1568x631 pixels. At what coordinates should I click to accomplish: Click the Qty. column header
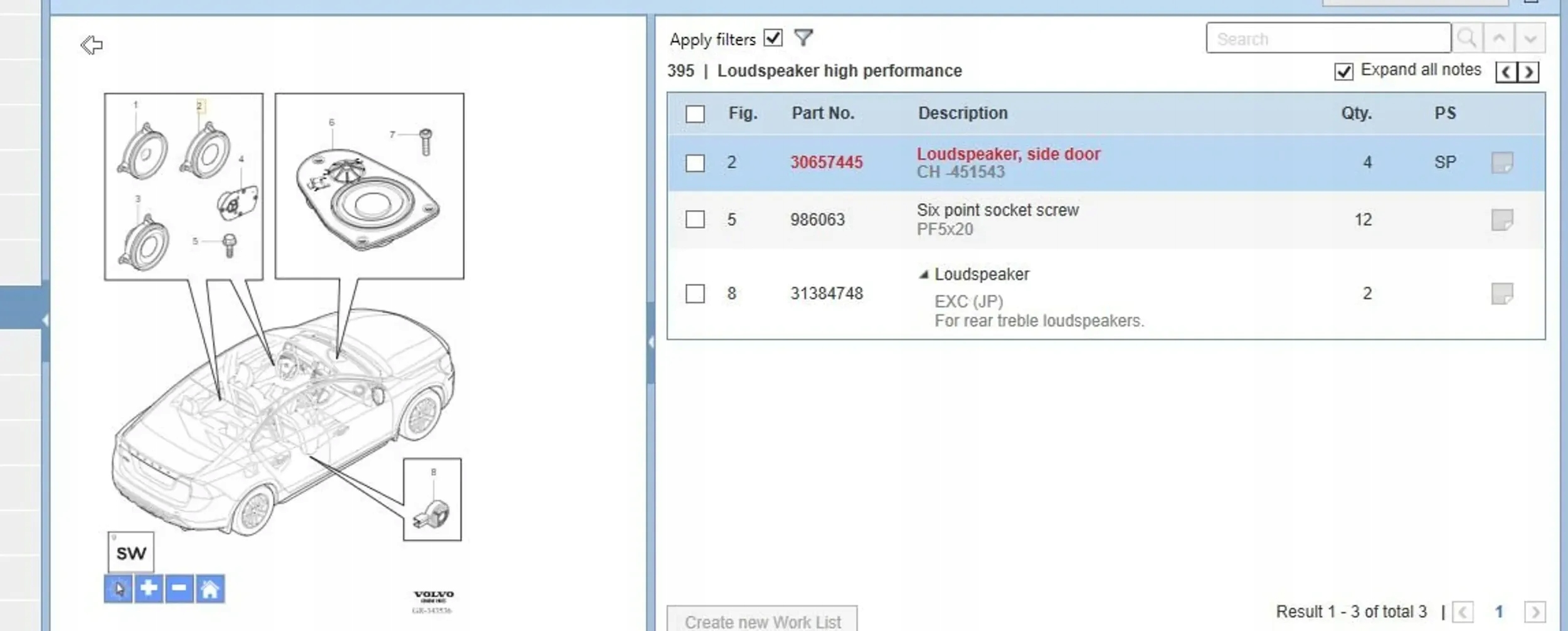click(x=1357, y=114)
